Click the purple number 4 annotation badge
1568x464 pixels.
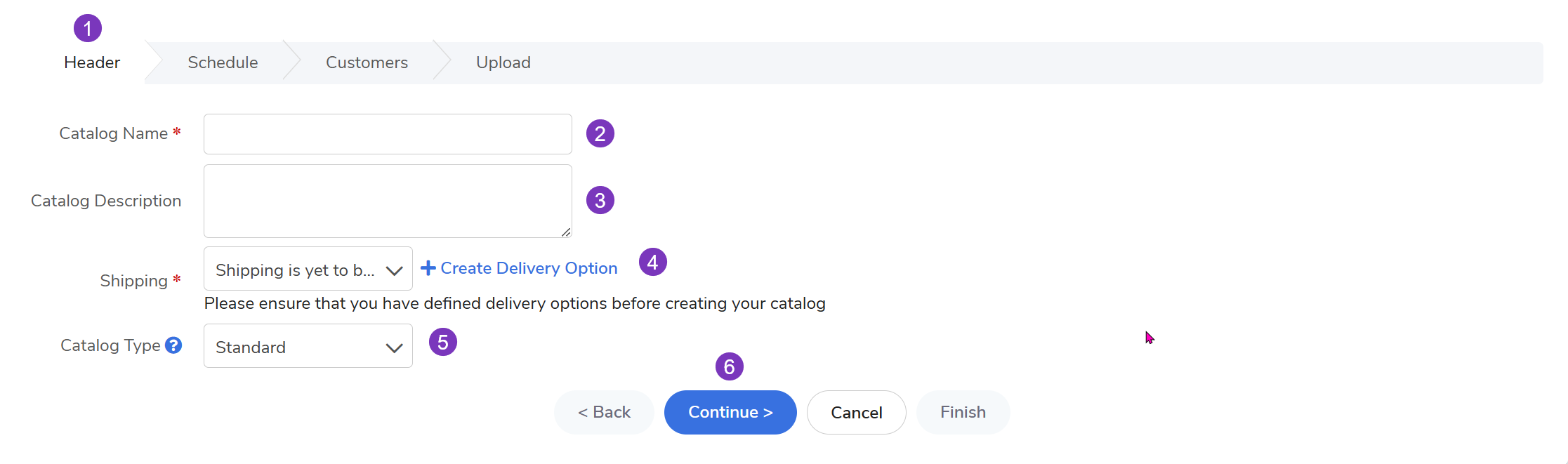pos(653,263)
